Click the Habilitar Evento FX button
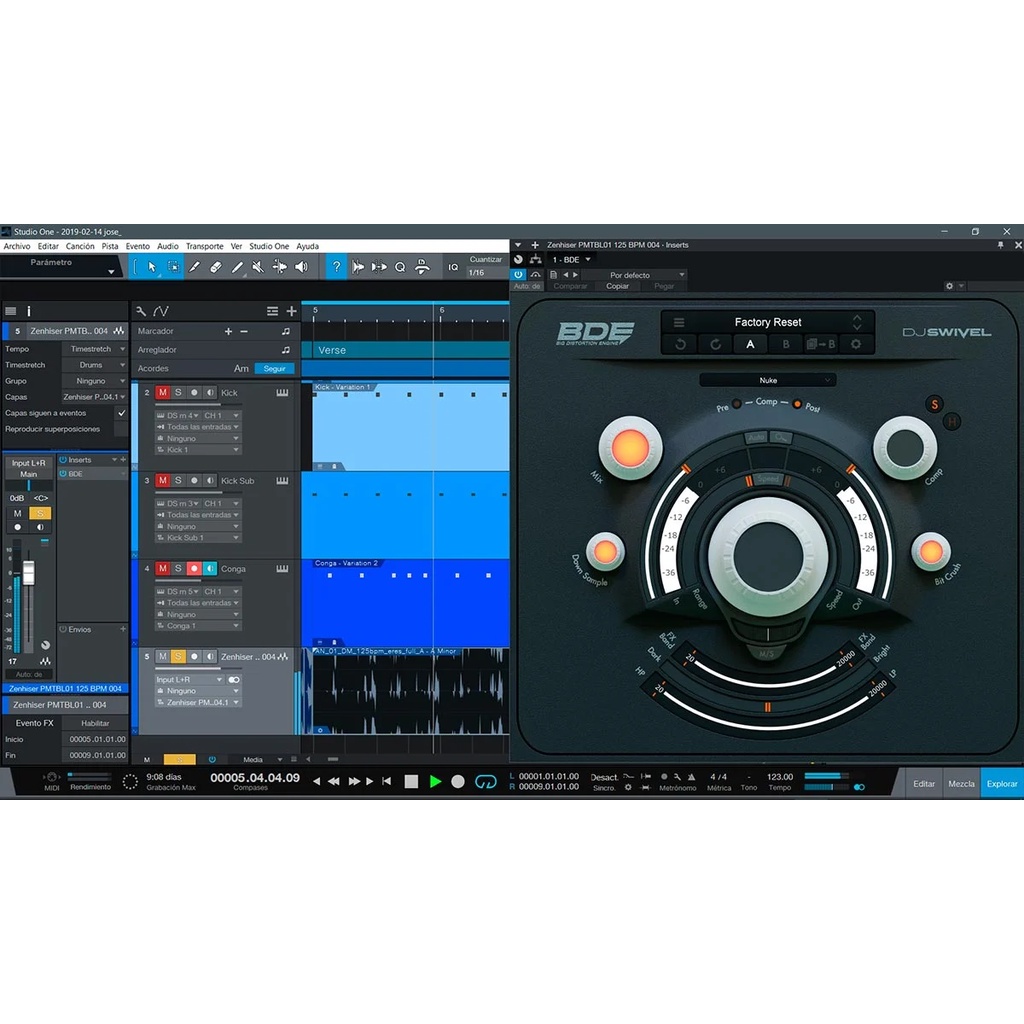Image resolution: width=1024 pixels, height=1024 pixels. click(95, 723)
